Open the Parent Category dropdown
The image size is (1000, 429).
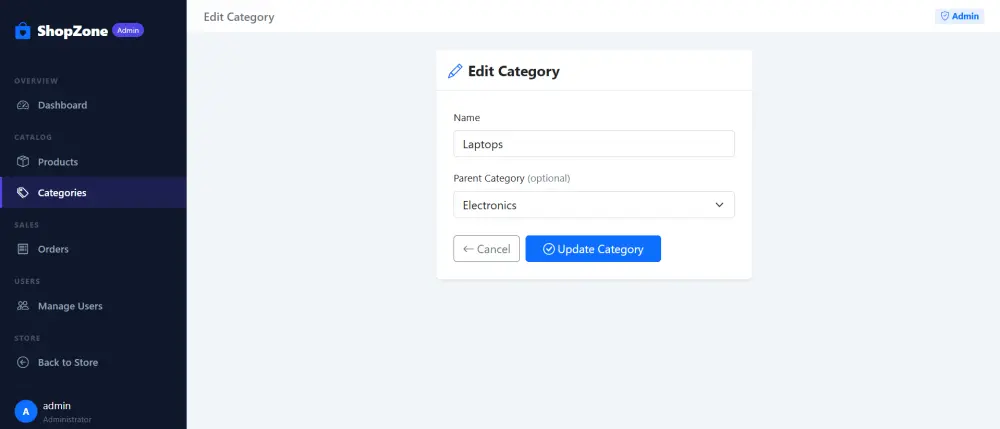coord(594,205)
